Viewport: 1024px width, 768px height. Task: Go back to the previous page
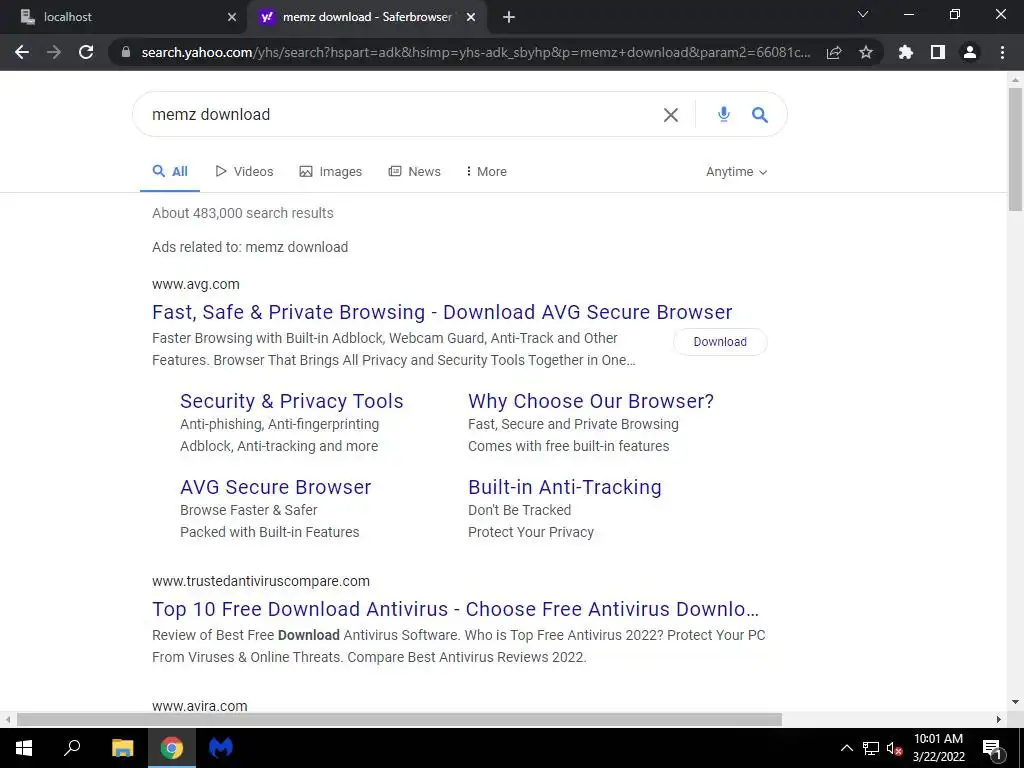(22, 52)
